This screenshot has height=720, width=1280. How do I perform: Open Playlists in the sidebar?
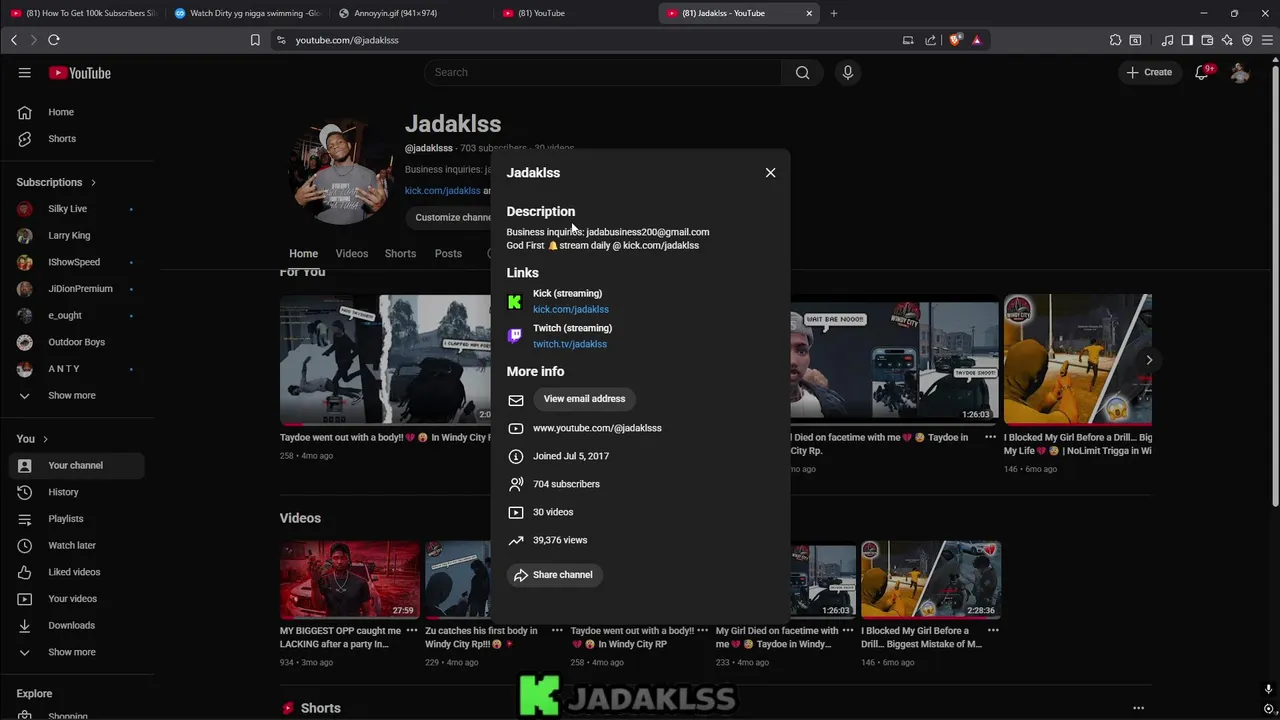[77, 519]
